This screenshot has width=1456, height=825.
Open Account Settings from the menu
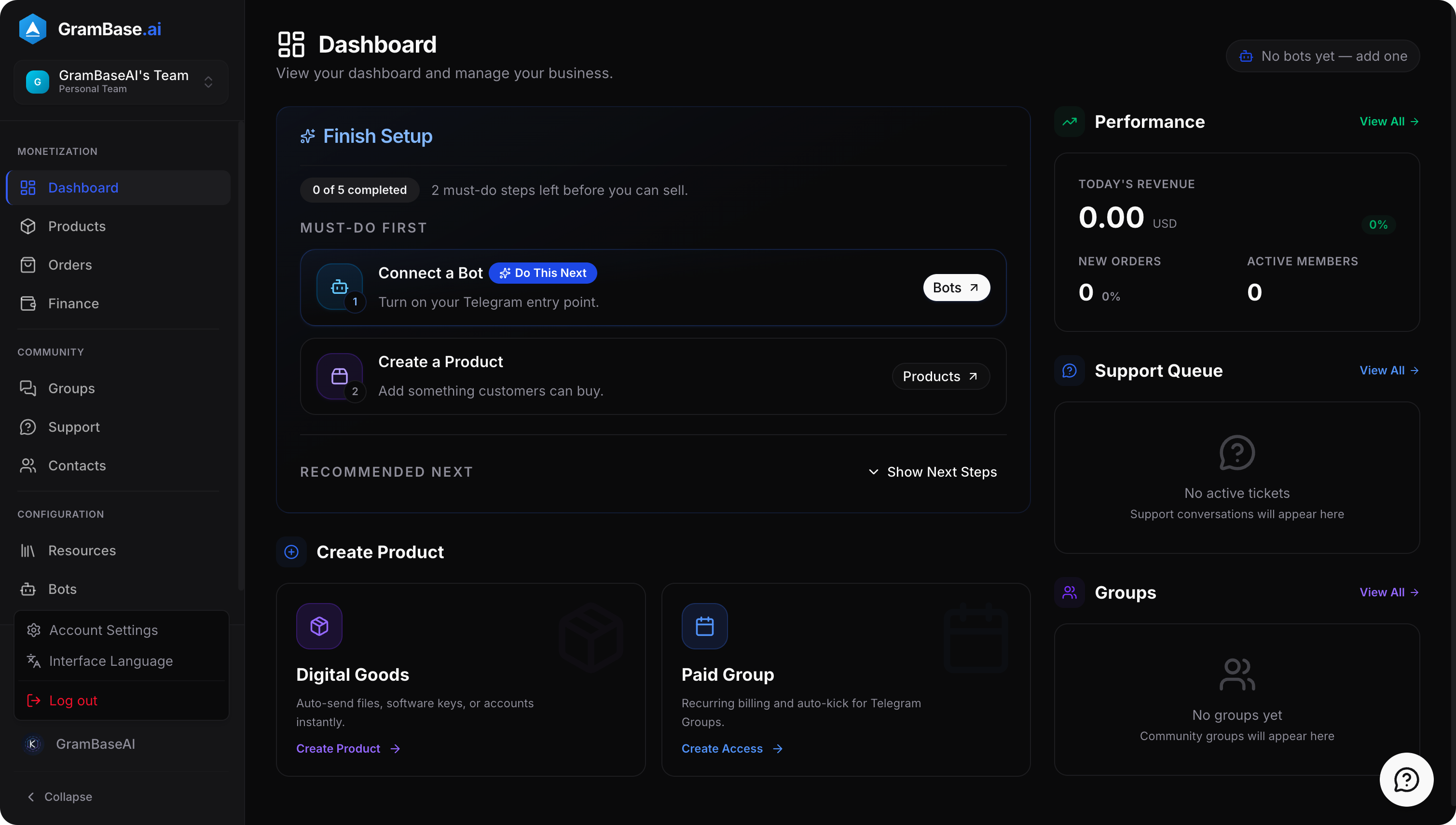click(x=103, y=630)
